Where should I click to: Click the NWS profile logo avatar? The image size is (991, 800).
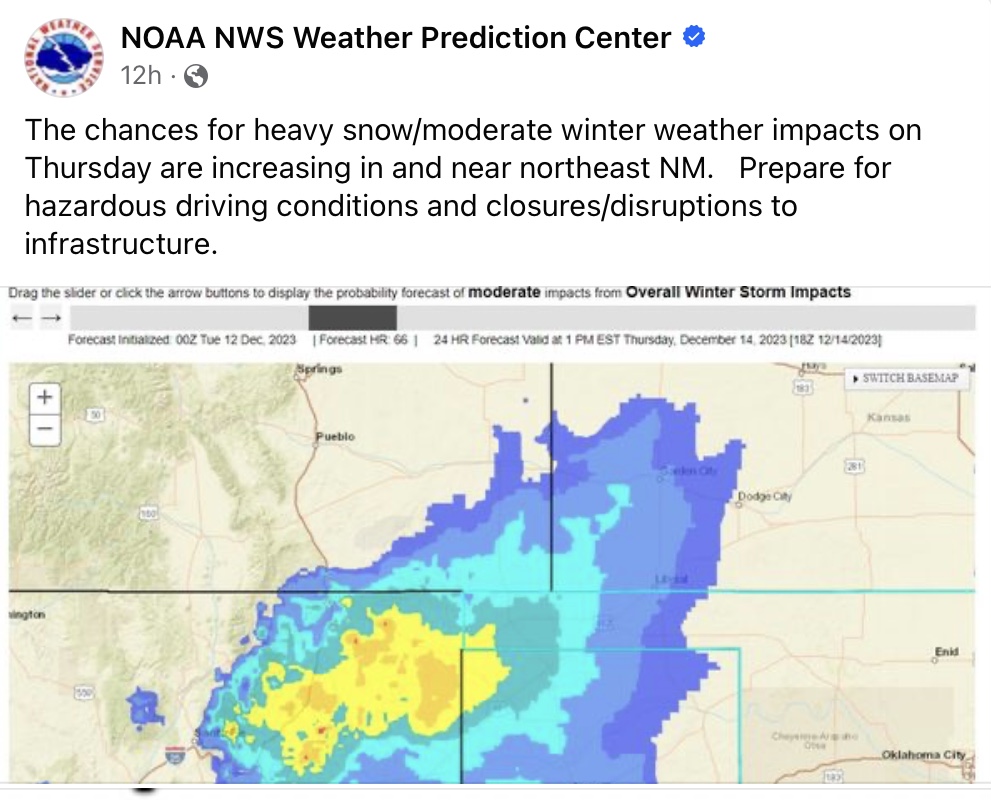(x=63, y=58)
